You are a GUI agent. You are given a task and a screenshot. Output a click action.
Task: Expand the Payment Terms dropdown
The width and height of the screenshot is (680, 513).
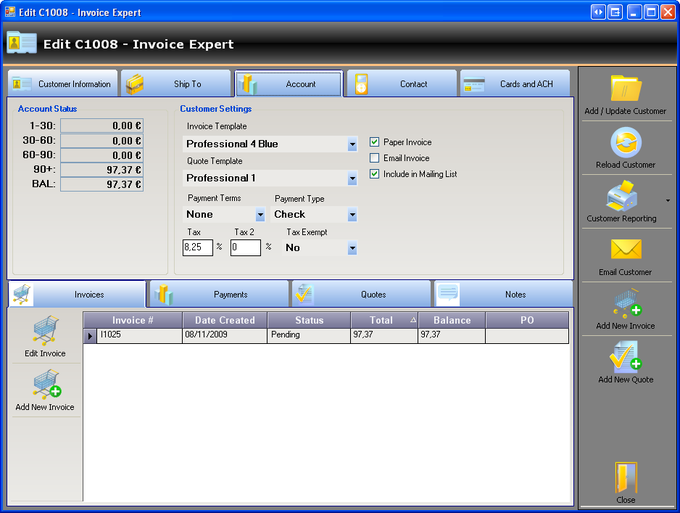point(260,214)
